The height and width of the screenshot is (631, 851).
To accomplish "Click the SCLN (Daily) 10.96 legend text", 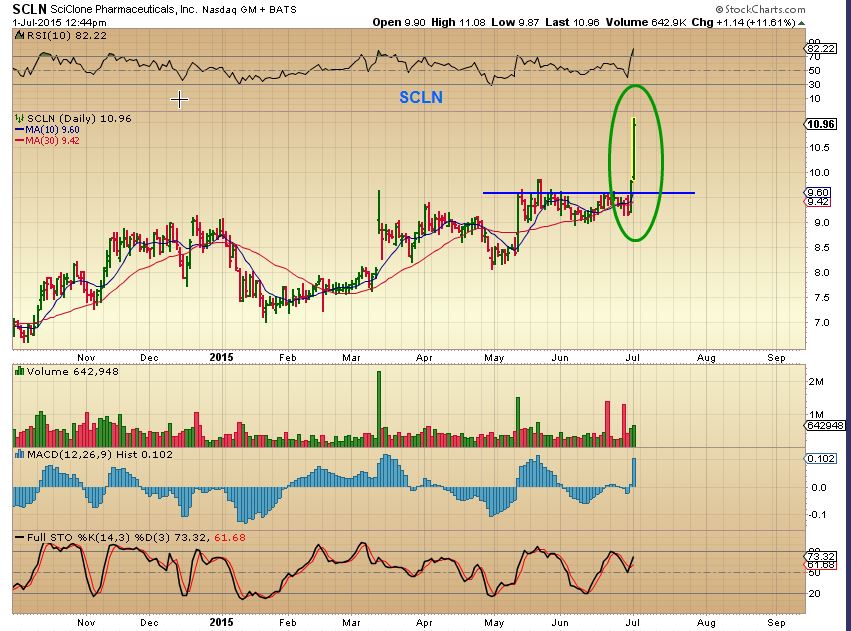I will click(x=79, y=118).
